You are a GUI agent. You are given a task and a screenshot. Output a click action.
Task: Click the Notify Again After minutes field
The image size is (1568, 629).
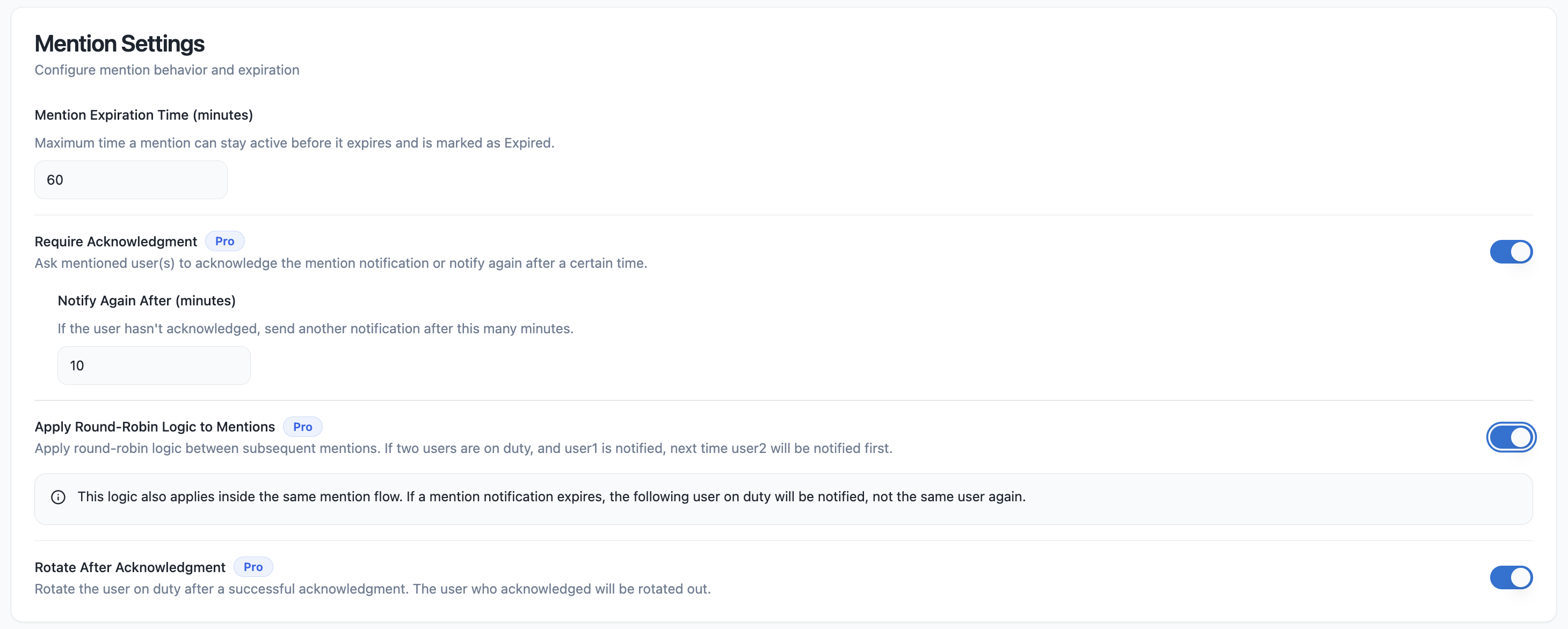(154, 365)
